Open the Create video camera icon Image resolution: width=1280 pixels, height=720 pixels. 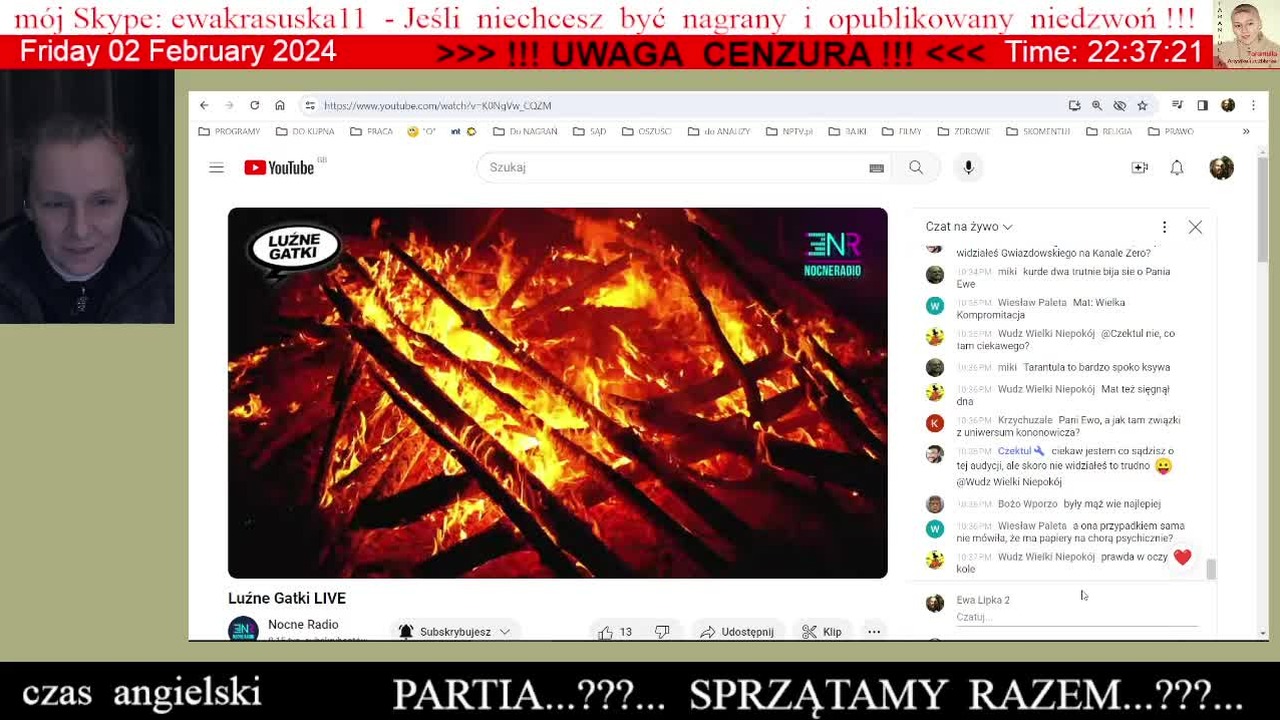[x=1139, y=168]
